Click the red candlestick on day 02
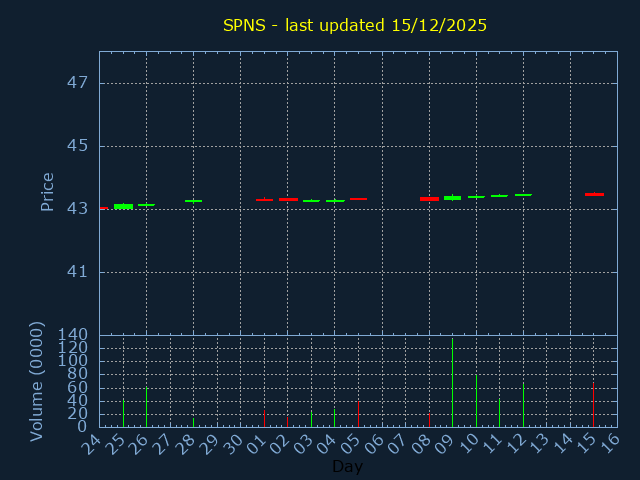The width and height of the screenshot is (640, 480). click(288, 199)
